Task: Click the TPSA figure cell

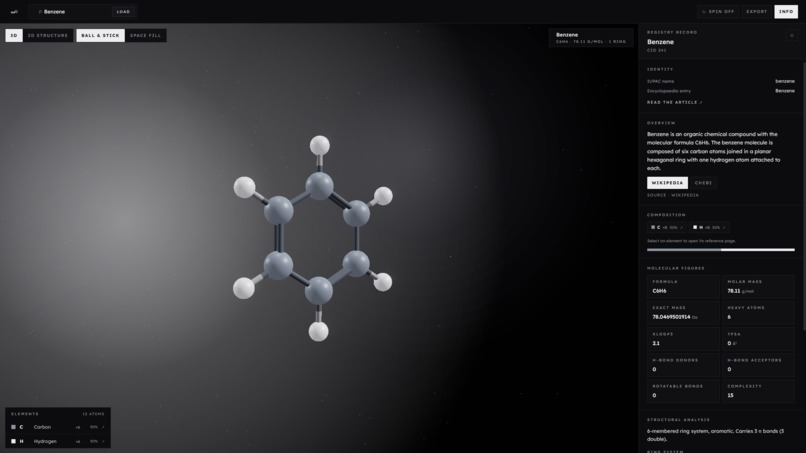Action: (x=758, y=339)
